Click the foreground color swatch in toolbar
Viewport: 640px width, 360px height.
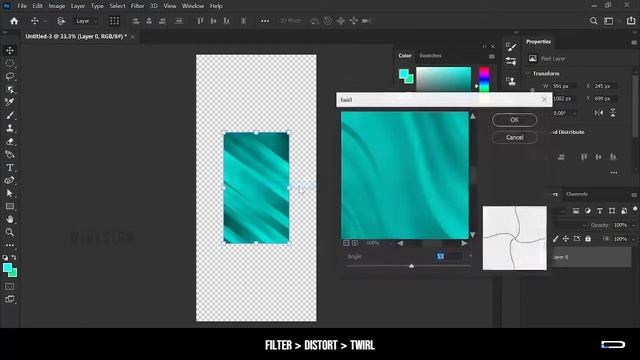[7, 268]
